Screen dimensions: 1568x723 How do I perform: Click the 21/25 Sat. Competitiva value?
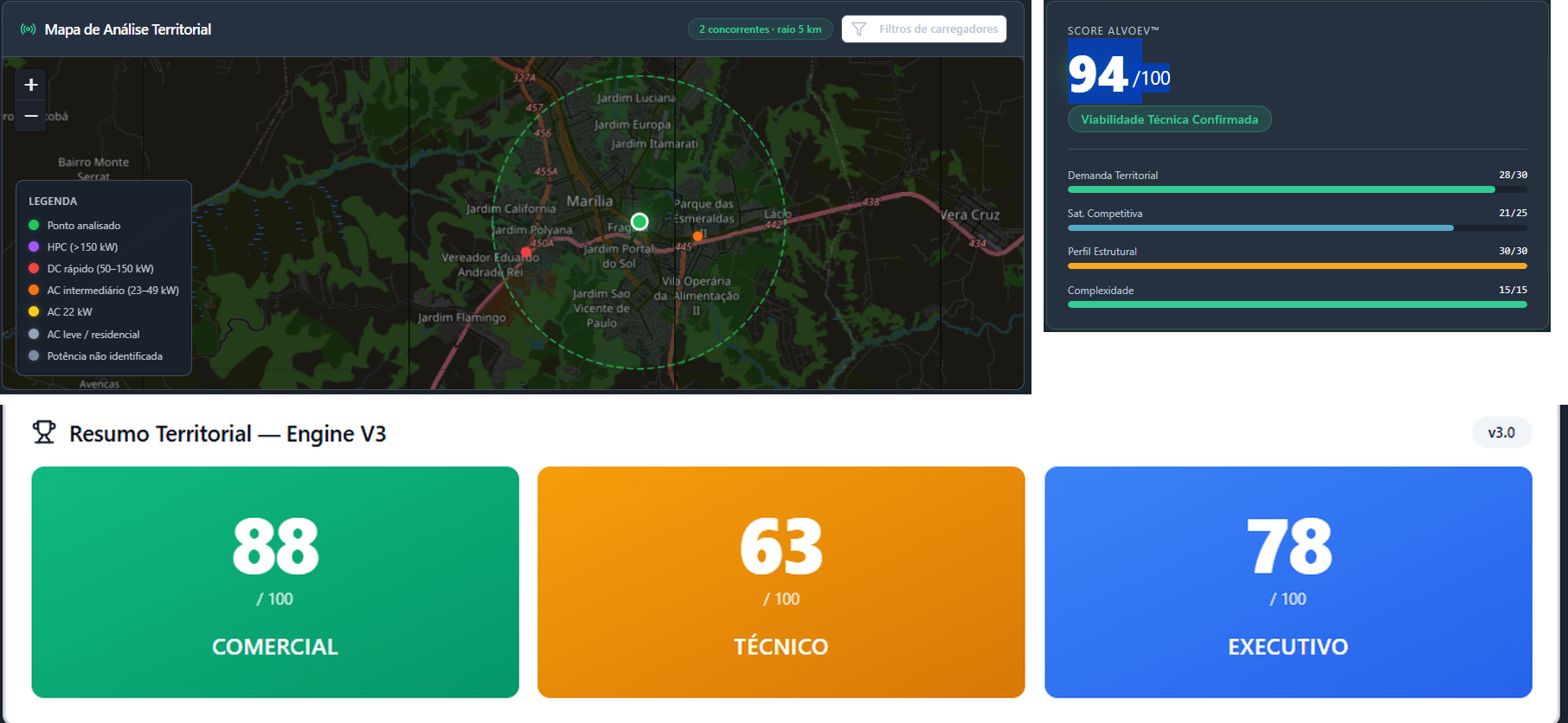(1513, 213)
